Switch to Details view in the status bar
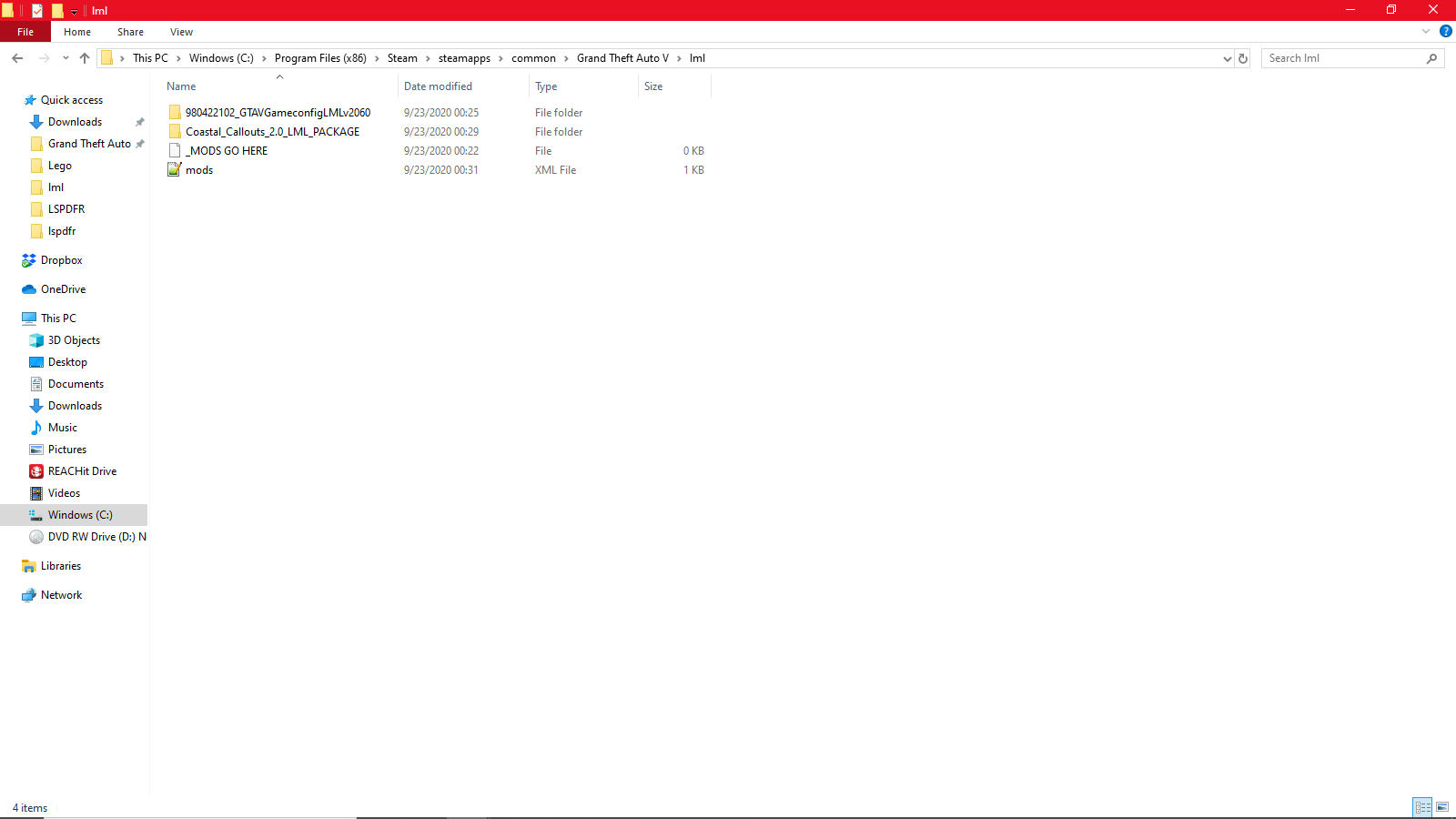The height and width of the screenshot is (819, 1456). click(x=1422, y=807)
